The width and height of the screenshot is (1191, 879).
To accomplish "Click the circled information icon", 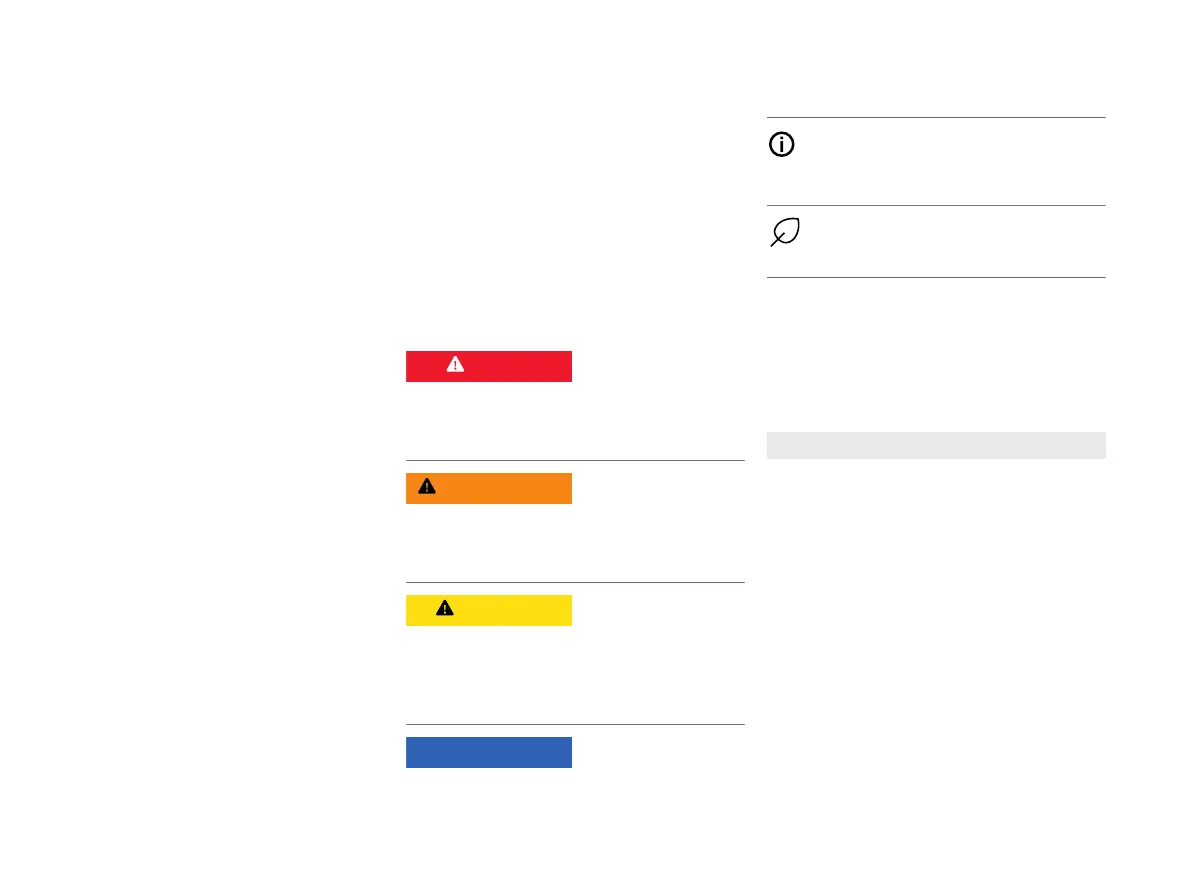I will (x=781, y=146).
